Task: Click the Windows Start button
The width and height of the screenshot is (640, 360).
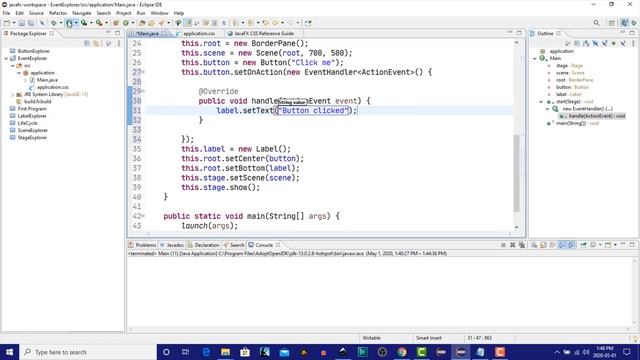Action: [9, 352]
